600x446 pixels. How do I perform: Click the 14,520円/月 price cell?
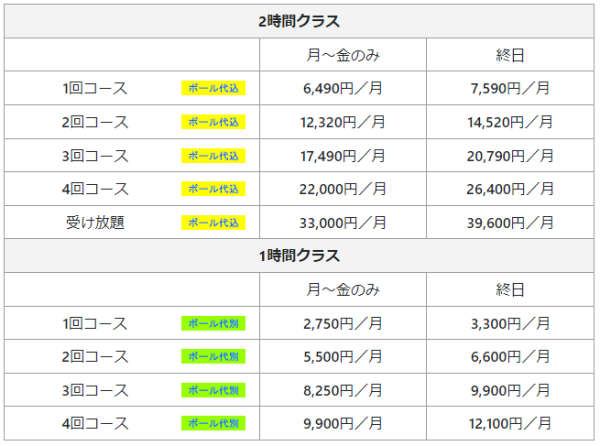(510, 122)
